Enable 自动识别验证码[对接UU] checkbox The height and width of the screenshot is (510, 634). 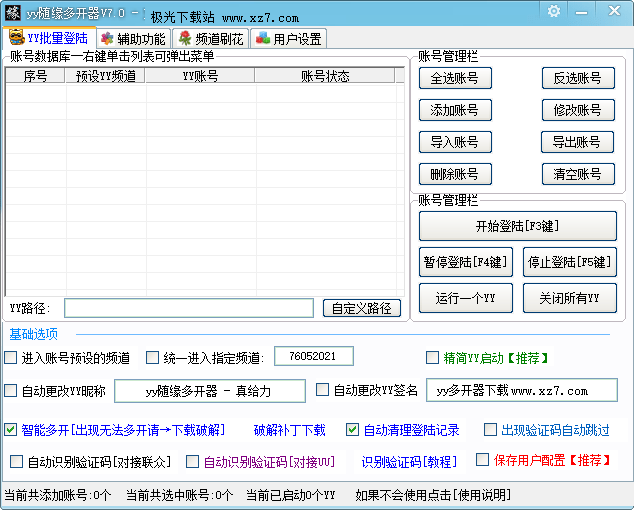(x=192, y=462)
